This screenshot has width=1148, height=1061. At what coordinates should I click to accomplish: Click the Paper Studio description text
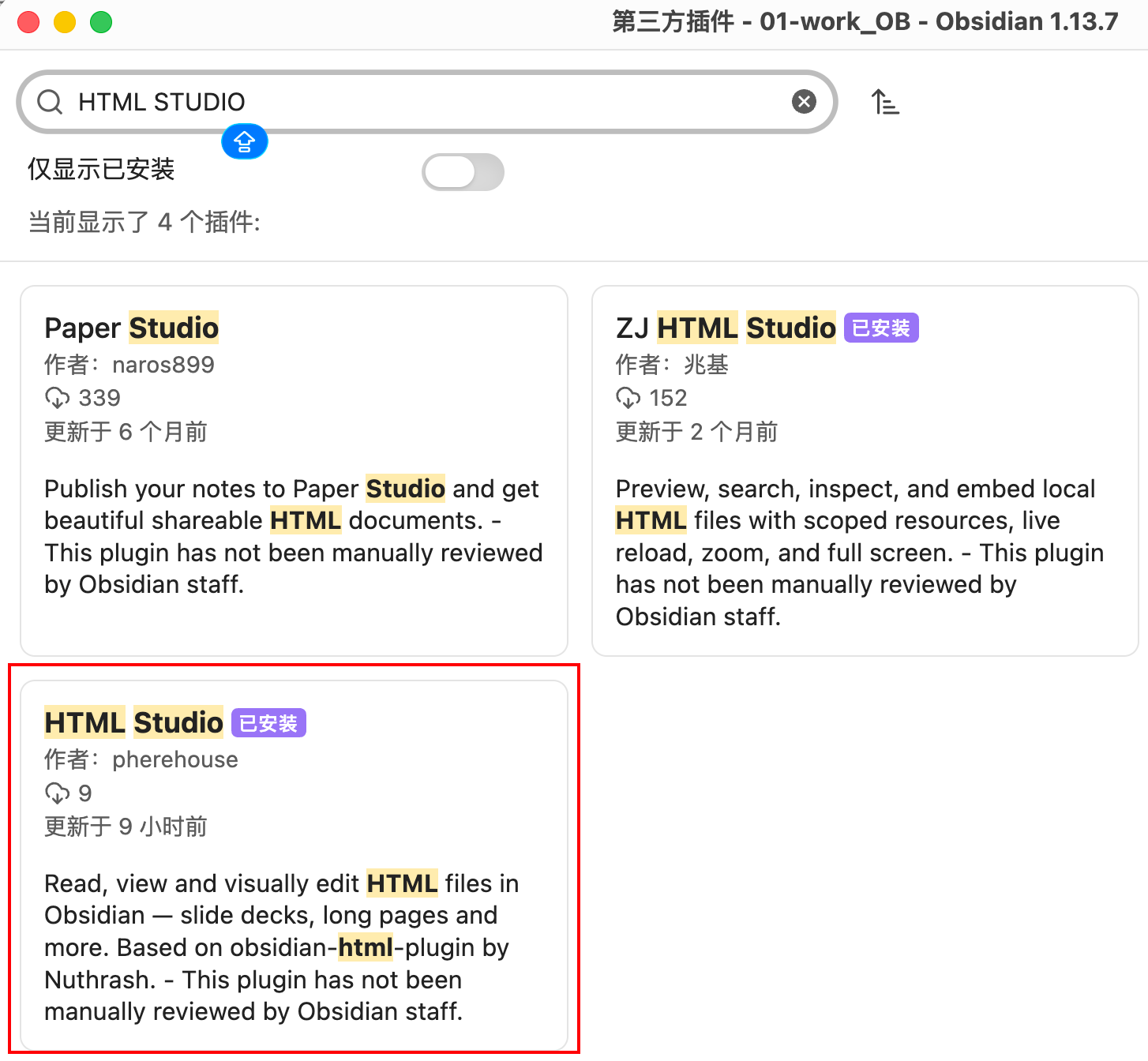[x=294, y=537]
